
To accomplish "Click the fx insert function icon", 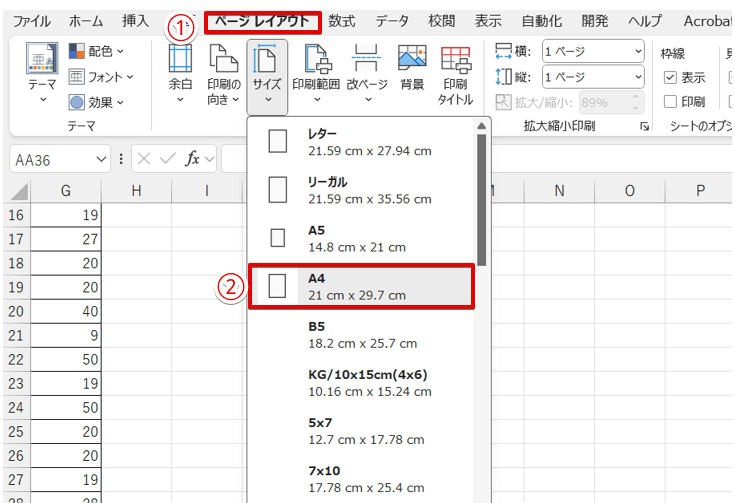I will 192,159.
